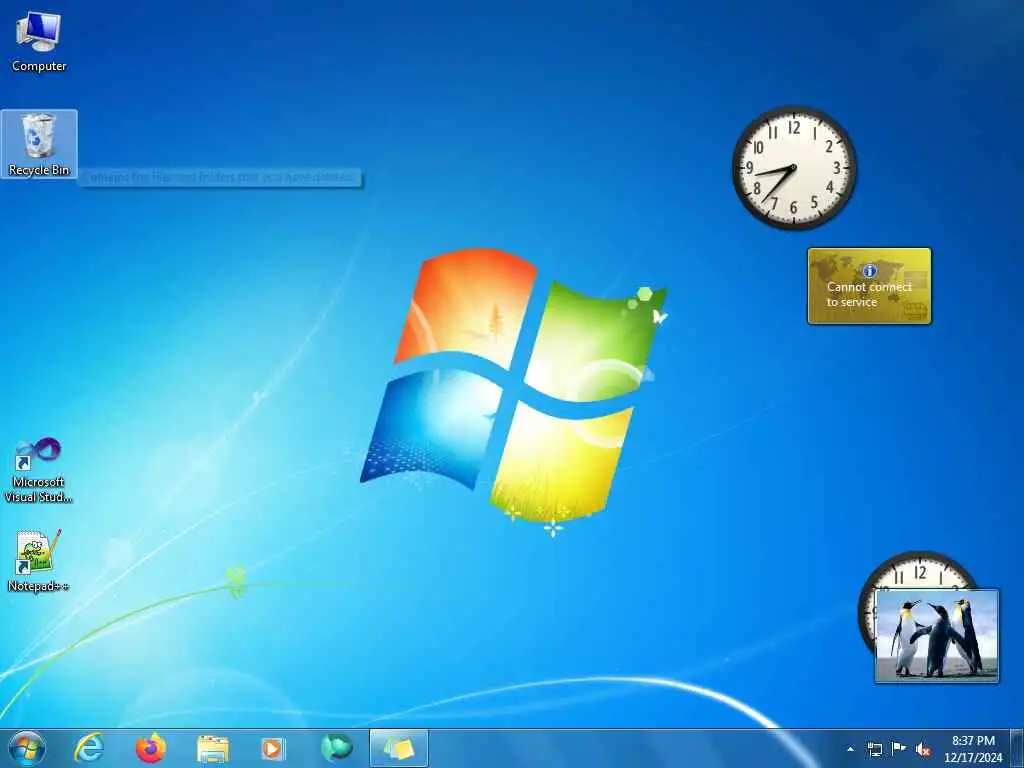This screenshot has height=768, width=1024.
Task: Click the large analog clock gadget
Action: click(x=794, y=168)
